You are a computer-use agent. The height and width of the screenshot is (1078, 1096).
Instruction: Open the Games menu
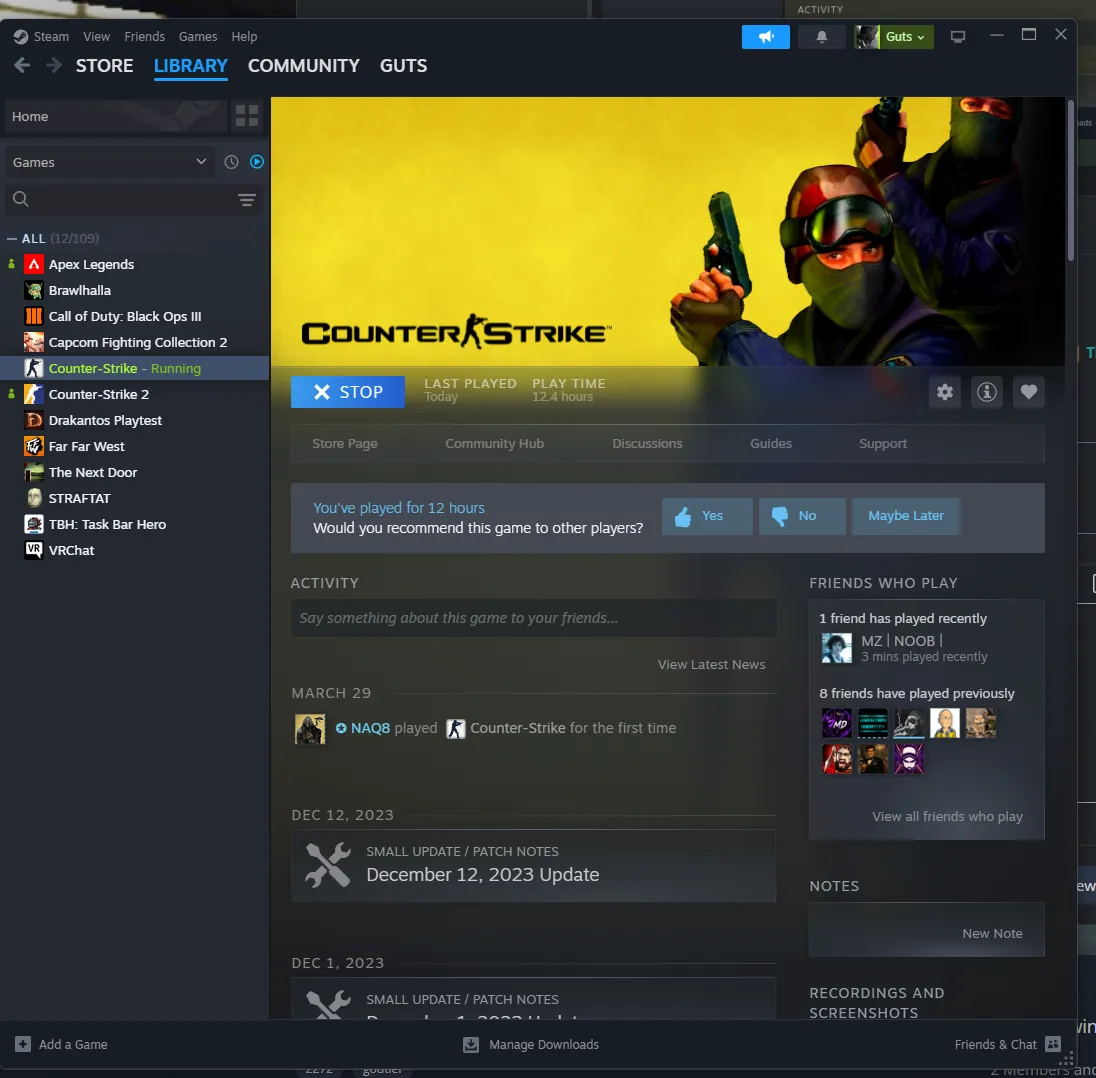point(198,36)
